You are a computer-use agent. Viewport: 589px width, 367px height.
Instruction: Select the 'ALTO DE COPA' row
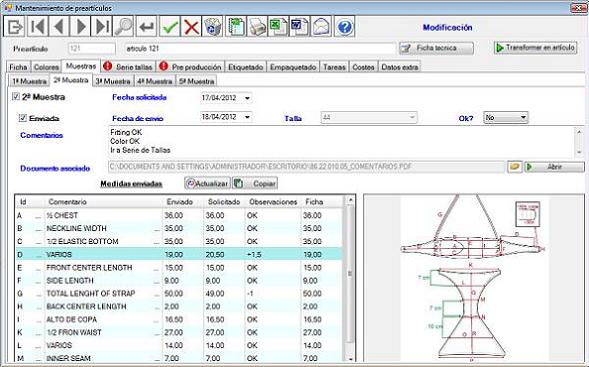[x=179, y=320]
